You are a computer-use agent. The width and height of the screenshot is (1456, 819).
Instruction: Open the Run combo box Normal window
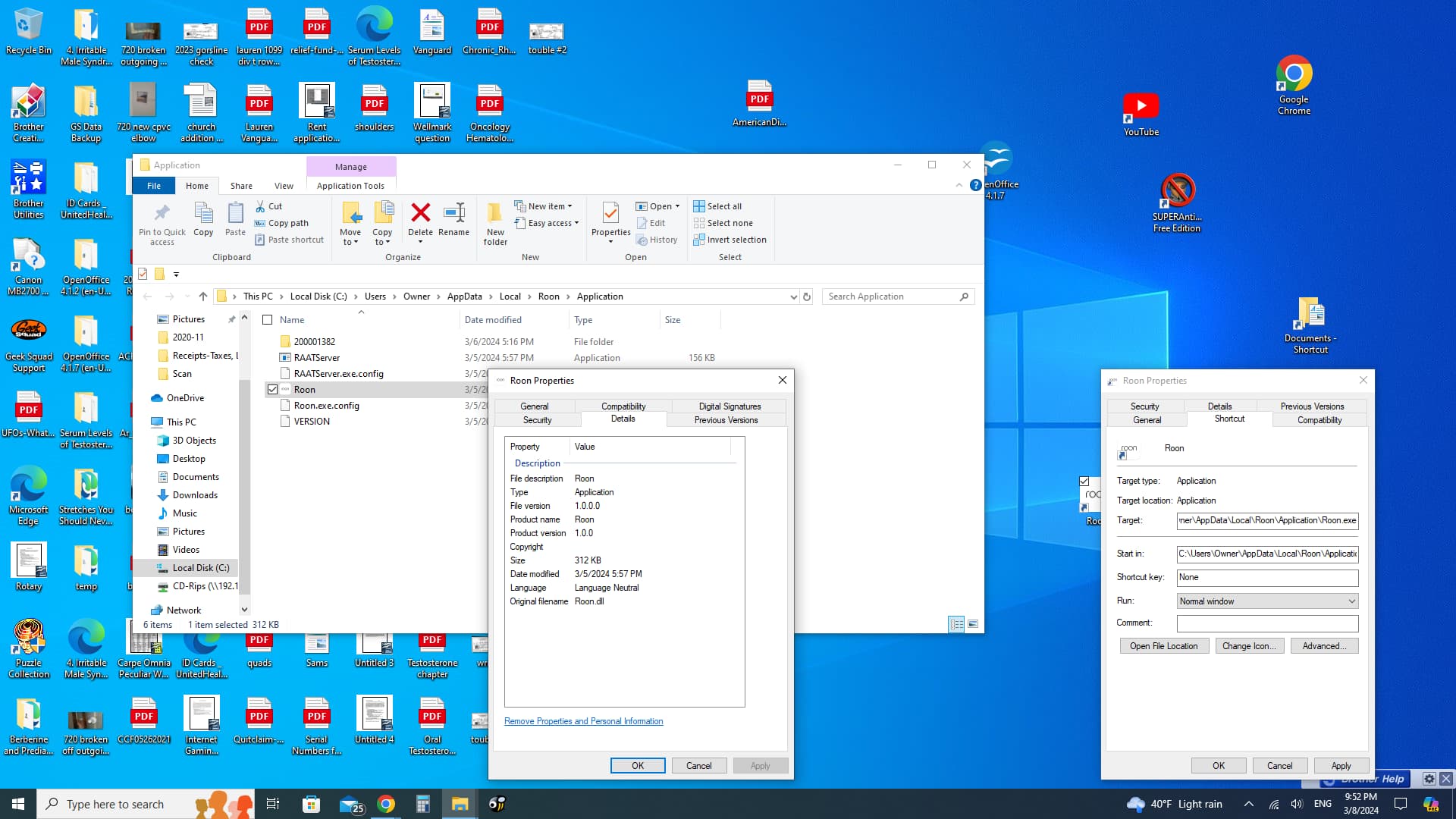(1267, 601)
